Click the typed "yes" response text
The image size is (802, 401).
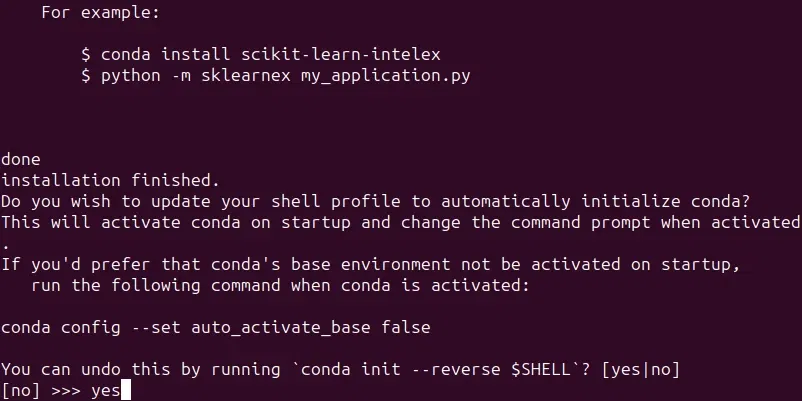click(x=106, y=391)
